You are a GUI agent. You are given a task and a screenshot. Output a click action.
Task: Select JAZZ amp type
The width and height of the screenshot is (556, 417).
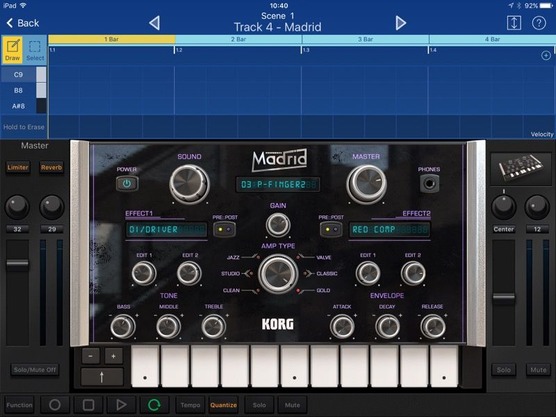point(233,257)
